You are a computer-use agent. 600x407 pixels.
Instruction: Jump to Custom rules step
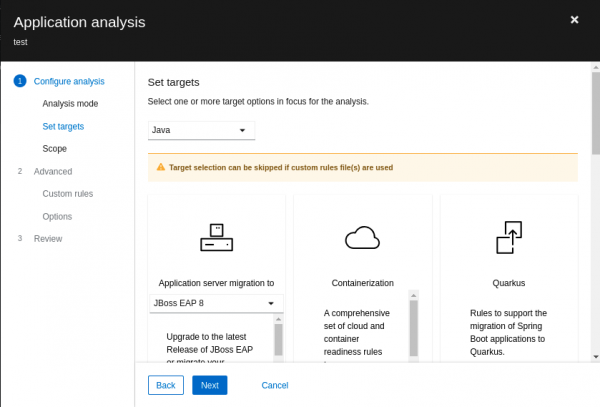68,194
